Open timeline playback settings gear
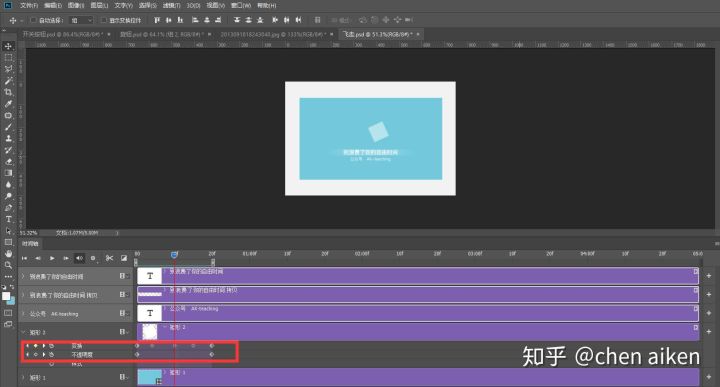The width and height of the screenshot is (720, 387). (x=93, y=258)
